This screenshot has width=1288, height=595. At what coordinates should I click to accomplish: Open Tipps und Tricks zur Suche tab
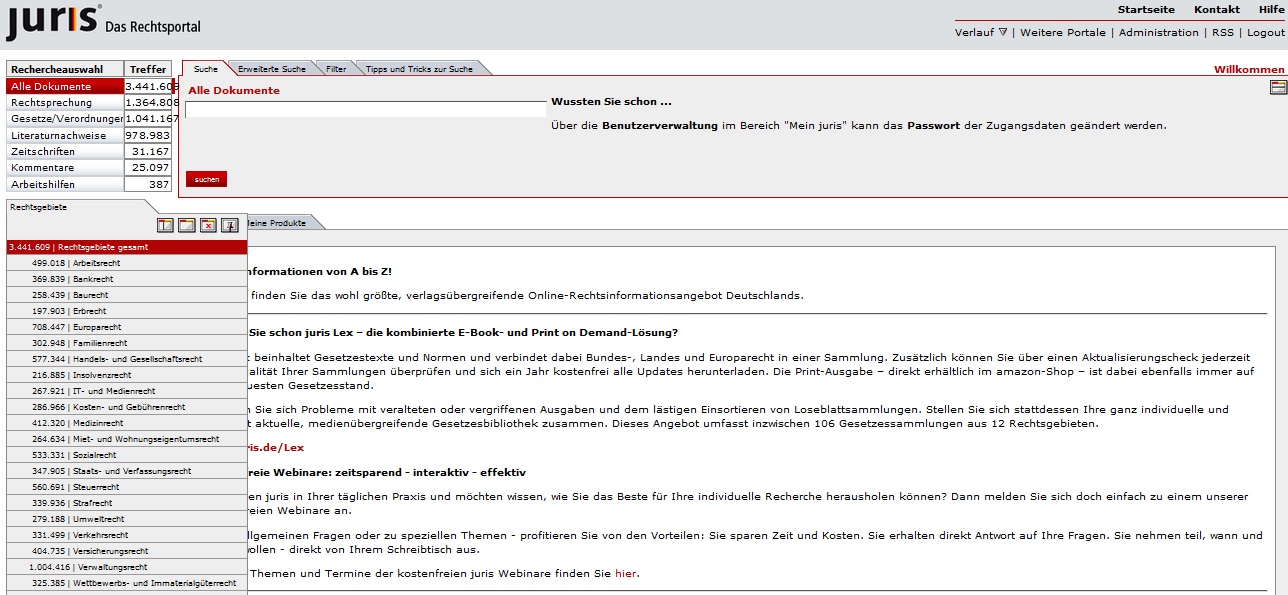point(419,69)
